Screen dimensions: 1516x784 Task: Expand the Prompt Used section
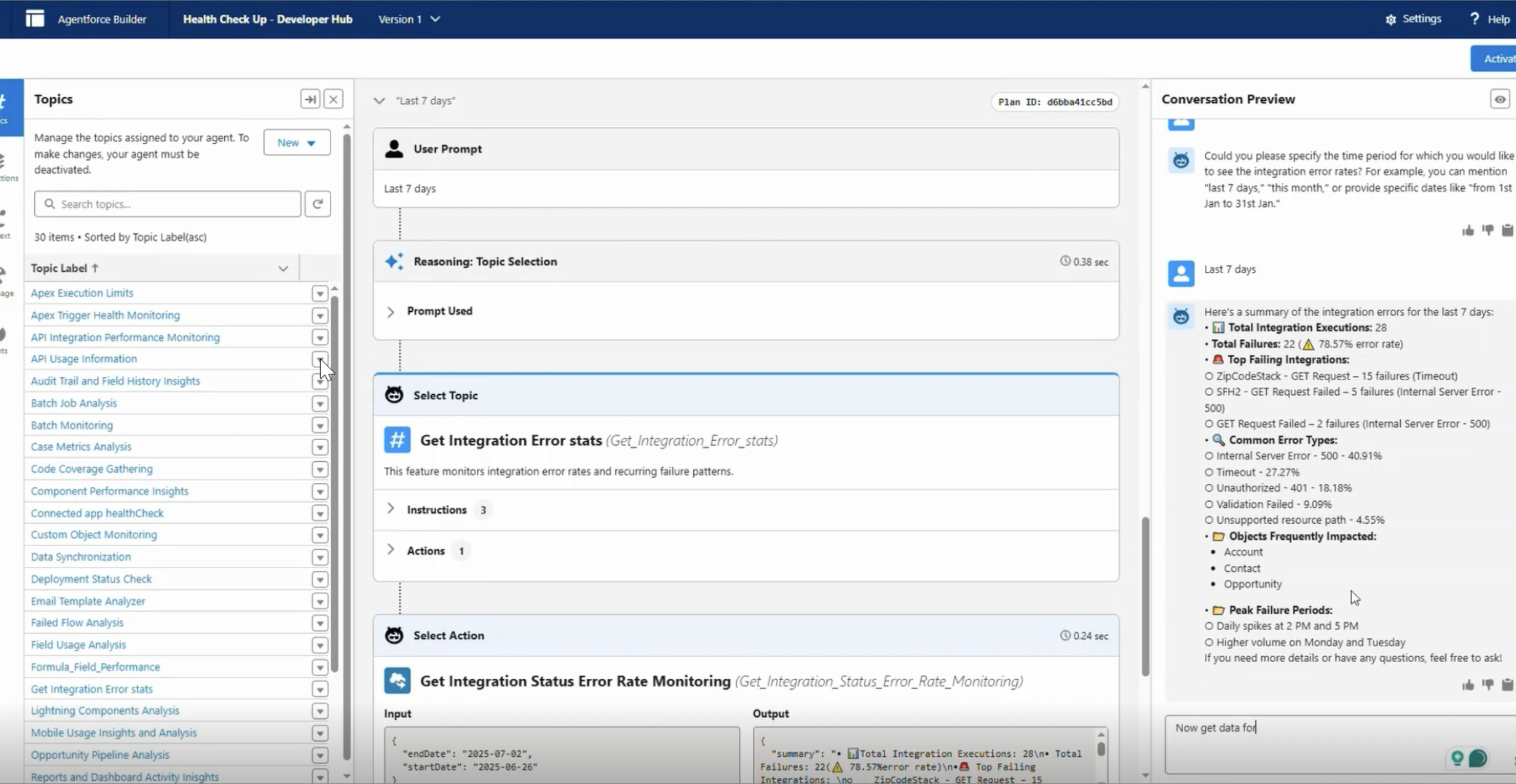391,311
